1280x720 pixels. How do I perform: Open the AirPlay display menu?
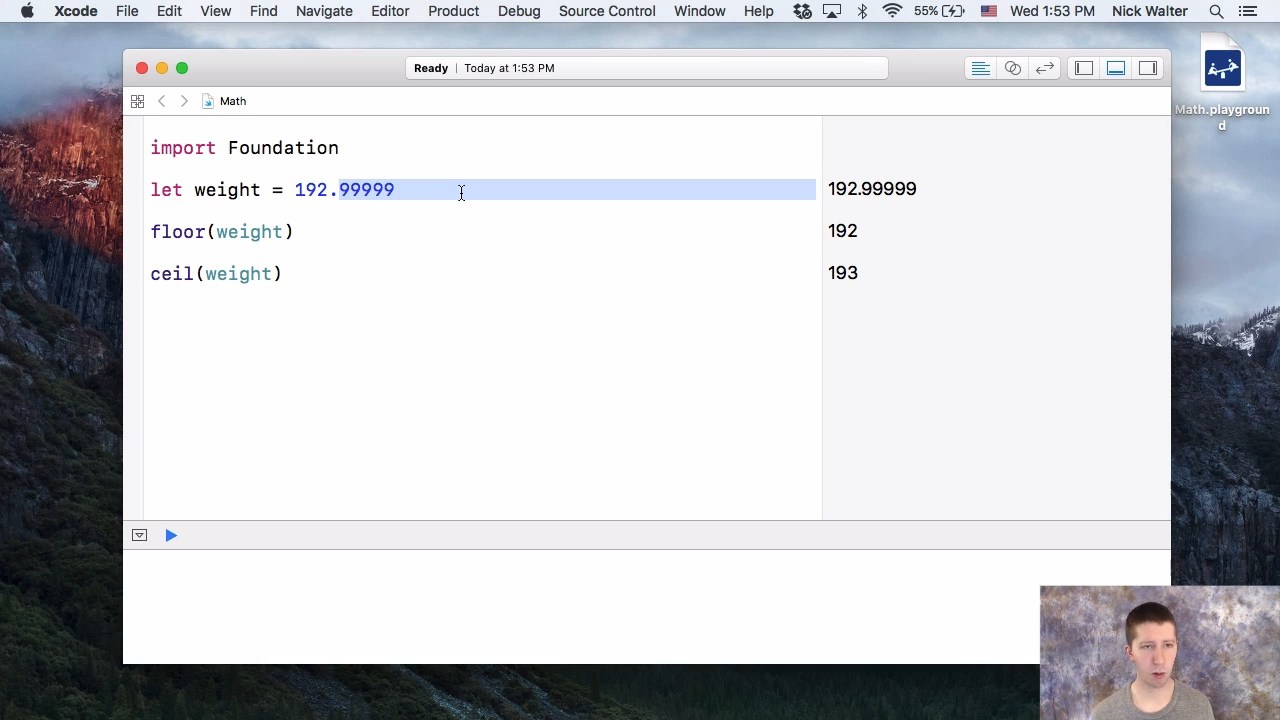pyautogui.click(x=832, y=11)
